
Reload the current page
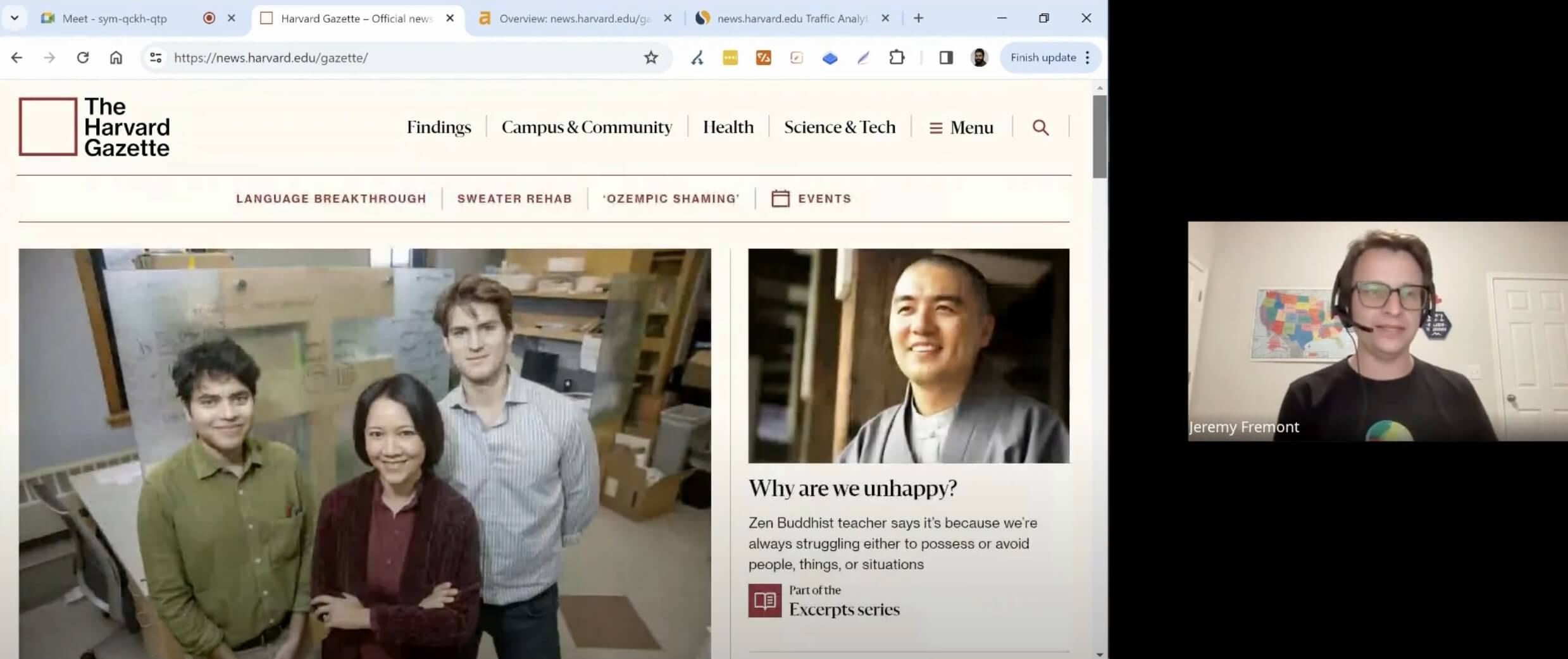click(x=83, y=58)
